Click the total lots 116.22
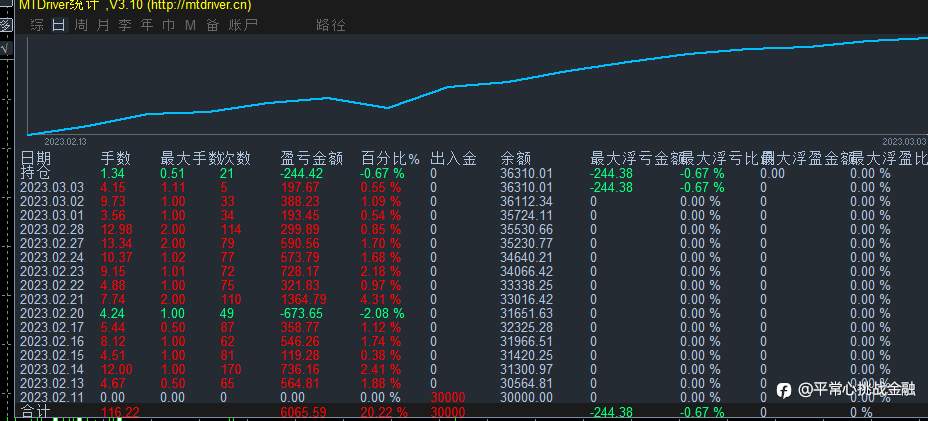This screenshot has width=928, height=421. (x=120, y=412)
